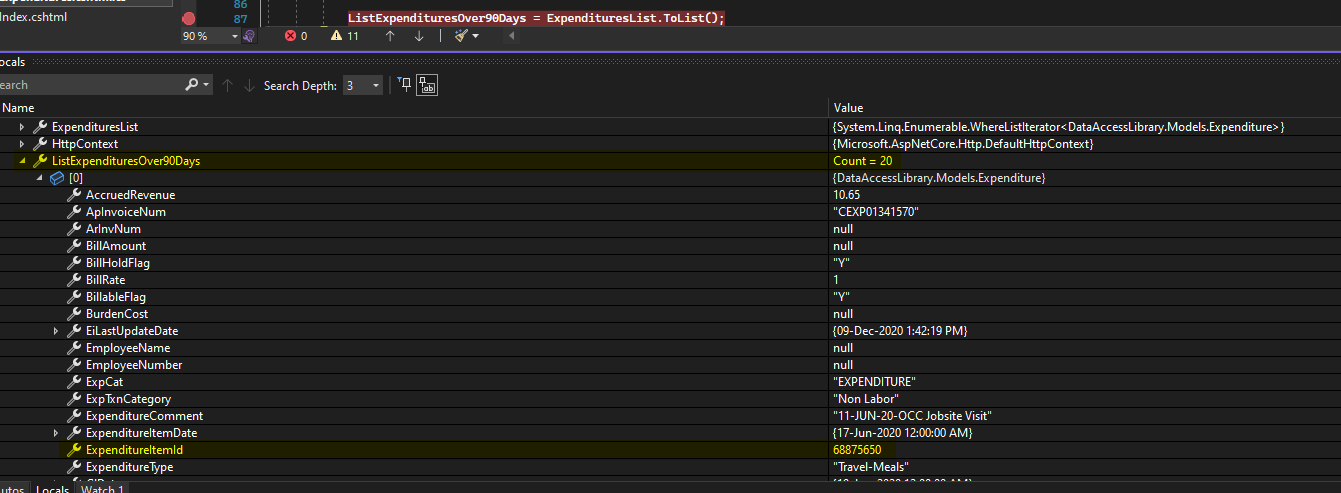The height and width of the screenshot is (493, 1341).
Task: Click the wrench icon beside ExpenditureType
Action: 74,467
